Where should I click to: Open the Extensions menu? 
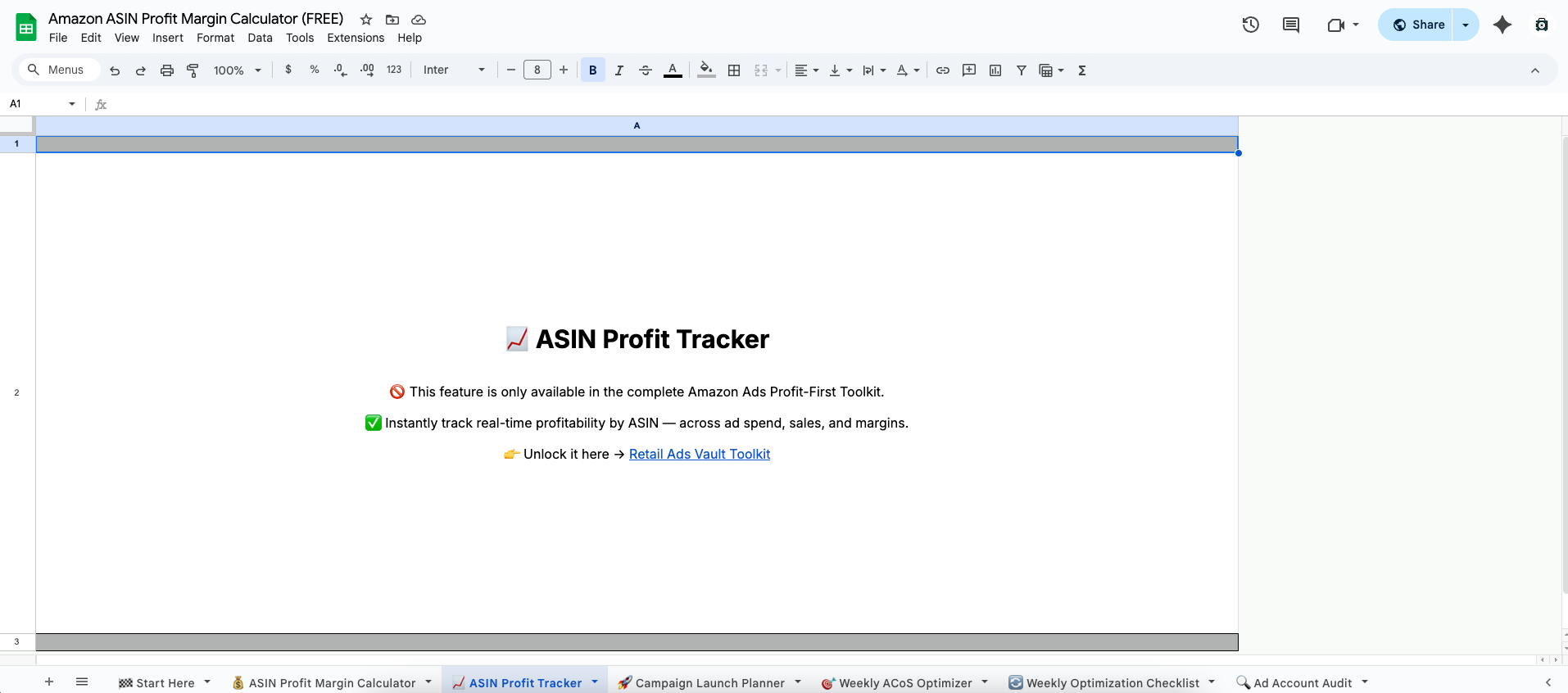point(356,38)
